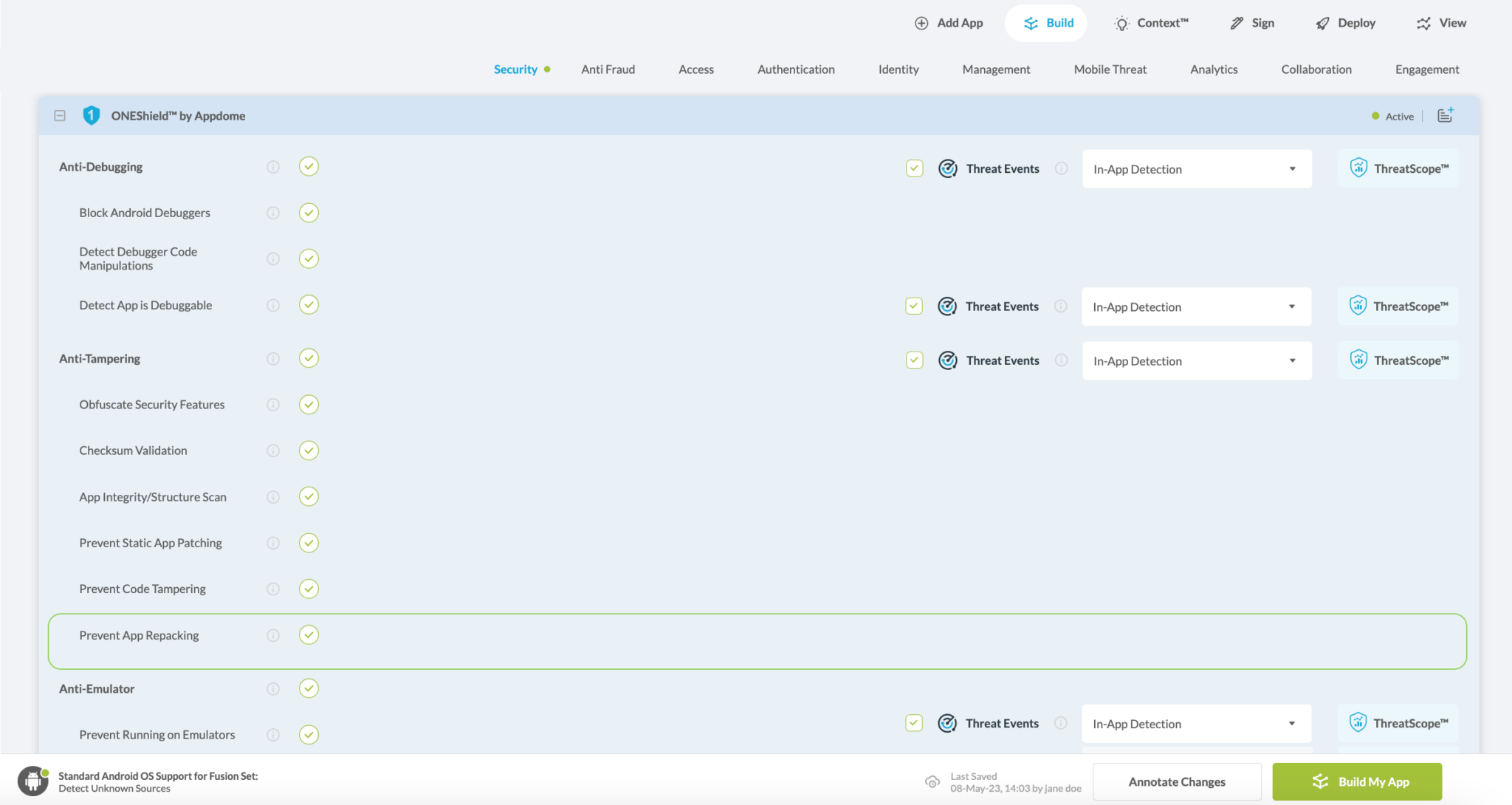The width and height of the screenshot is (1512, 805).
Task: Open ThreatScope for Anti-Tampering
Action: point(1398,360)
